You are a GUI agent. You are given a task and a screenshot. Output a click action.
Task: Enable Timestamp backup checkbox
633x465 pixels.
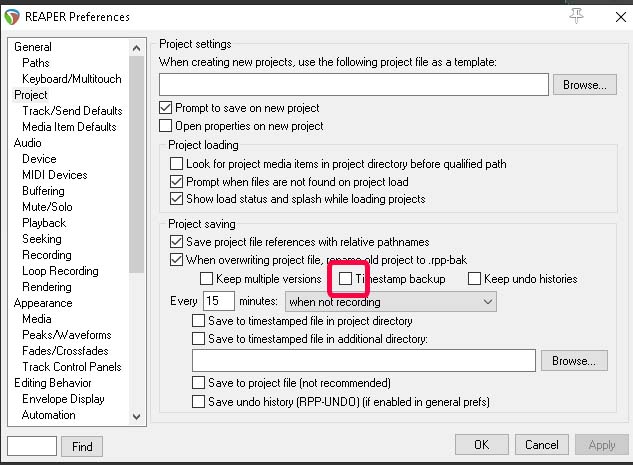(345, 279)
